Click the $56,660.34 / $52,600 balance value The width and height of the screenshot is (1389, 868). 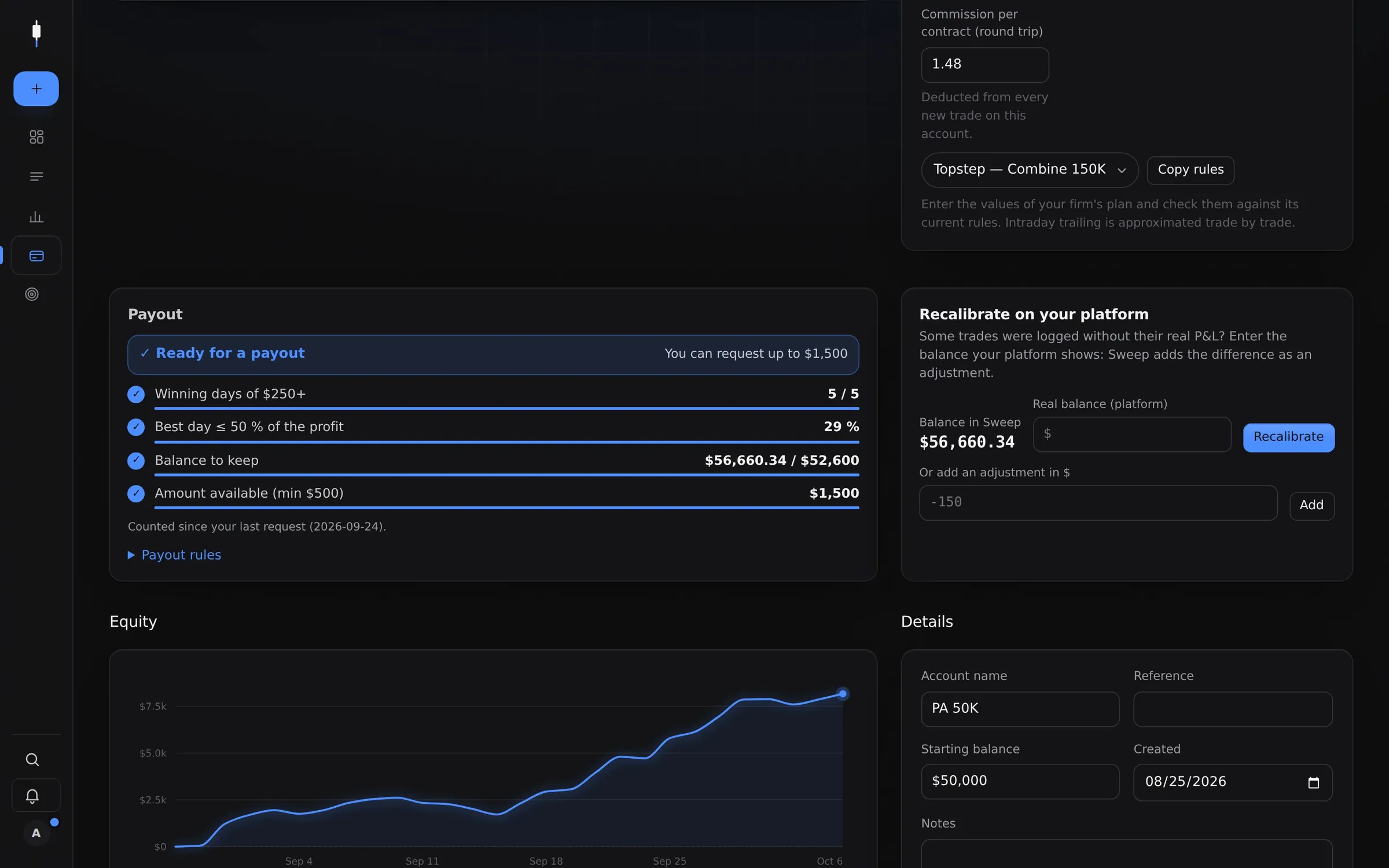[782, 461]
